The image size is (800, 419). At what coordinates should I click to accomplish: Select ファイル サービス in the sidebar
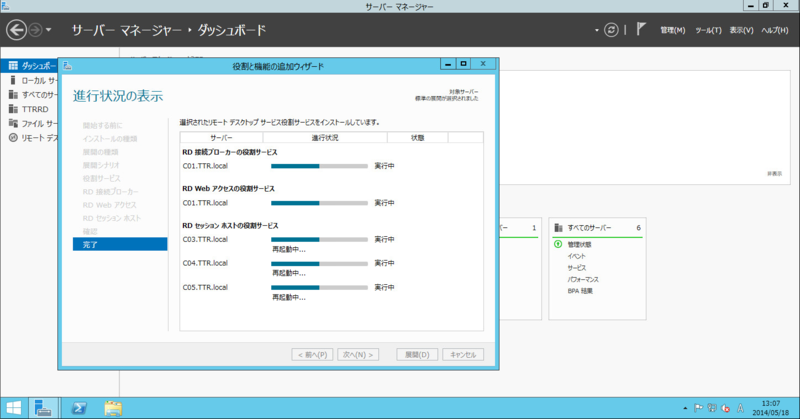click(29, 124)
